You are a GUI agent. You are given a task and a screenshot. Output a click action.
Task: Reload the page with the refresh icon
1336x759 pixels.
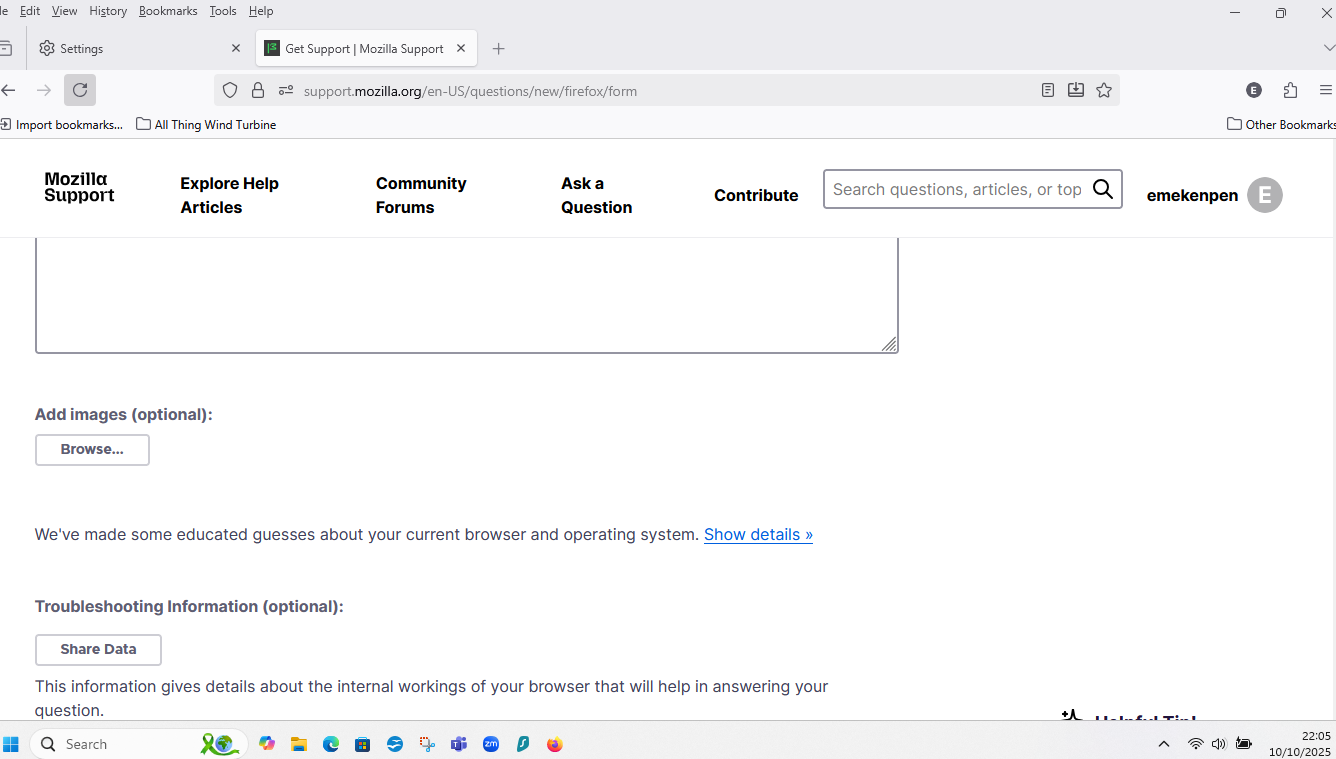80,90
